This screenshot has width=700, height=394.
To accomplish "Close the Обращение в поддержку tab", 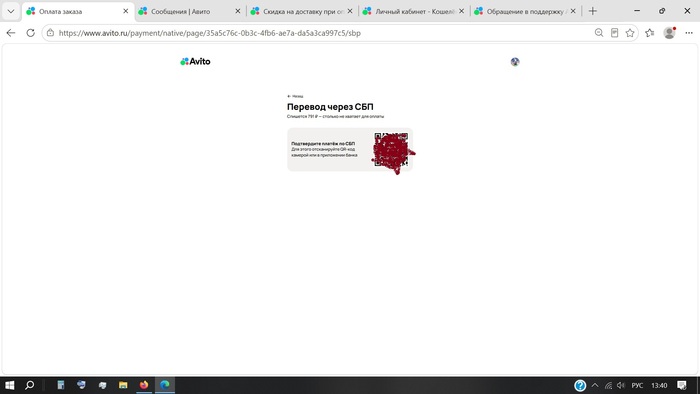I will [x=573, y=11].
